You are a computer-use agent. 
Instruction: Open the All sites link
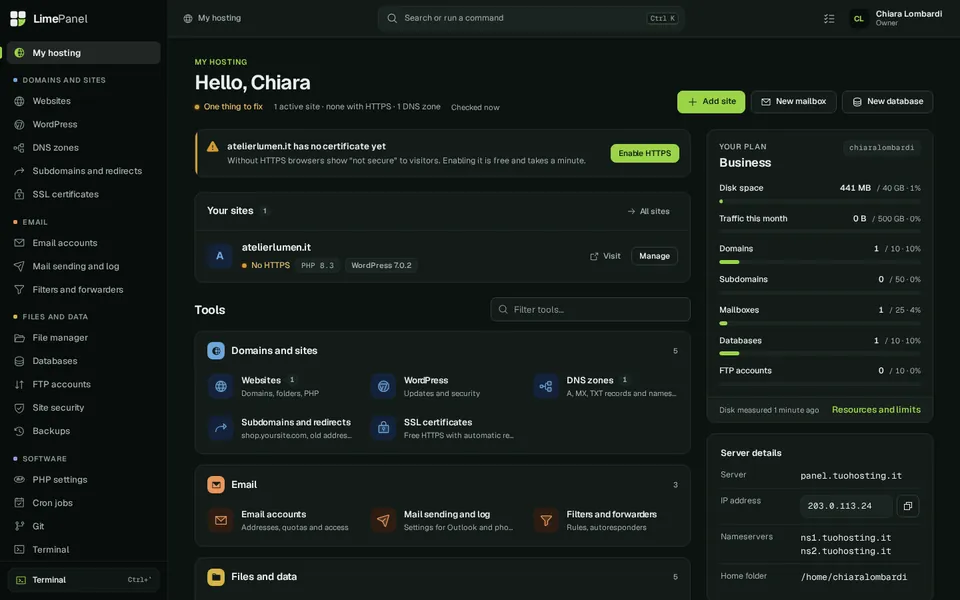[648, 211]
